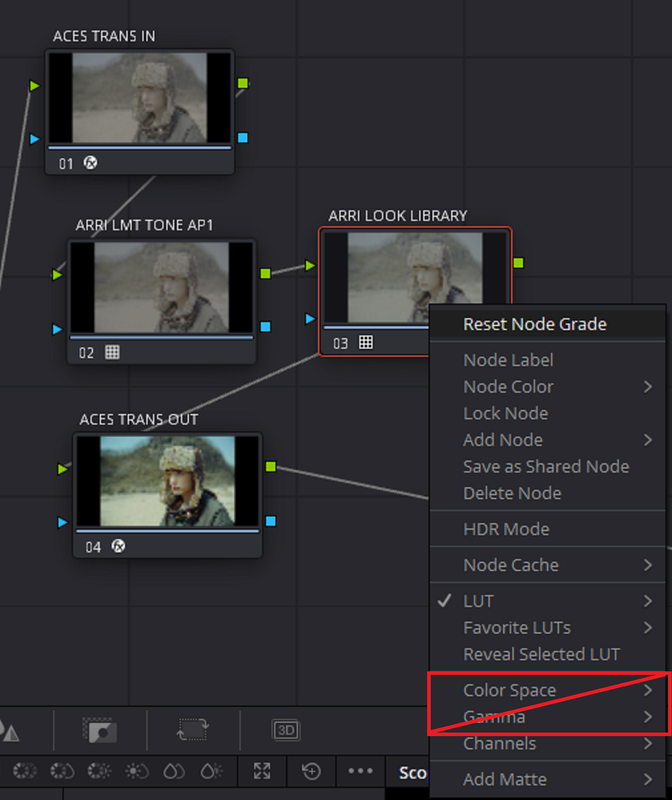Image resolution: width=672 pixels, height=800 pixels.
Task: Click green RGB input of ACES TRANS OUT
Action: click(62, 468)
